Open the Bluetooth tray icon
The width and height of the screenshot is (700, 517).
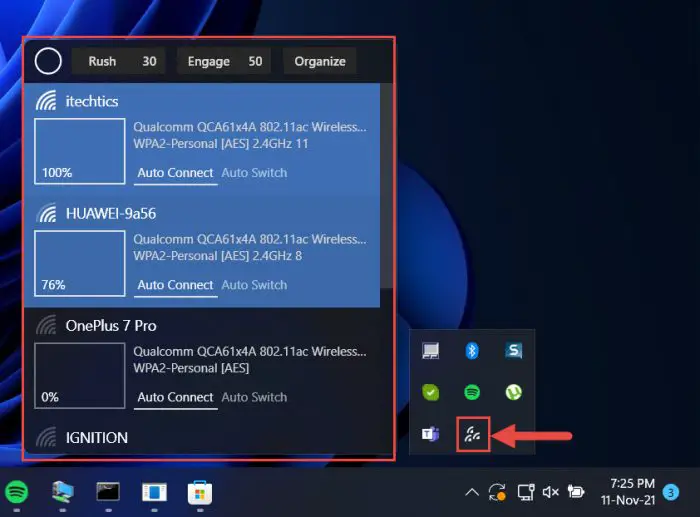coord(472,351)
